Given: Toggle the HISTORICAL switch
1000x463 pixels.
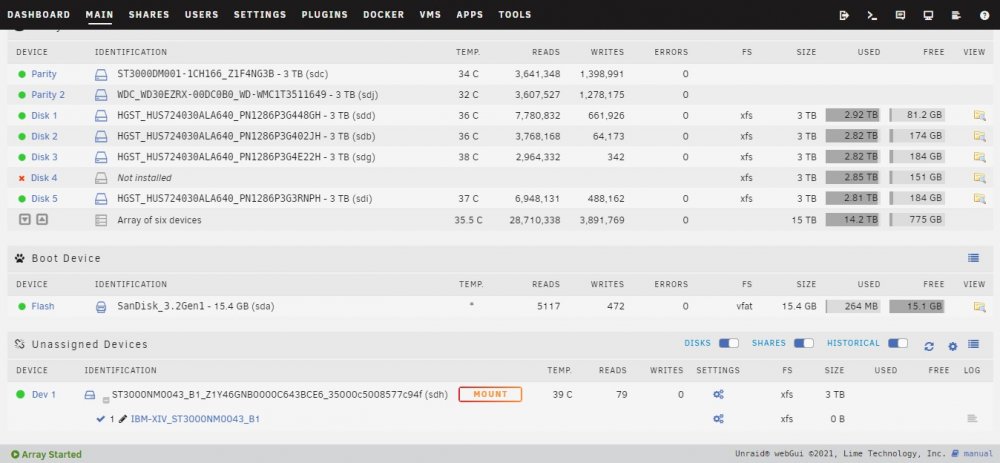Looking at the screenshot, I should point(898,343).
